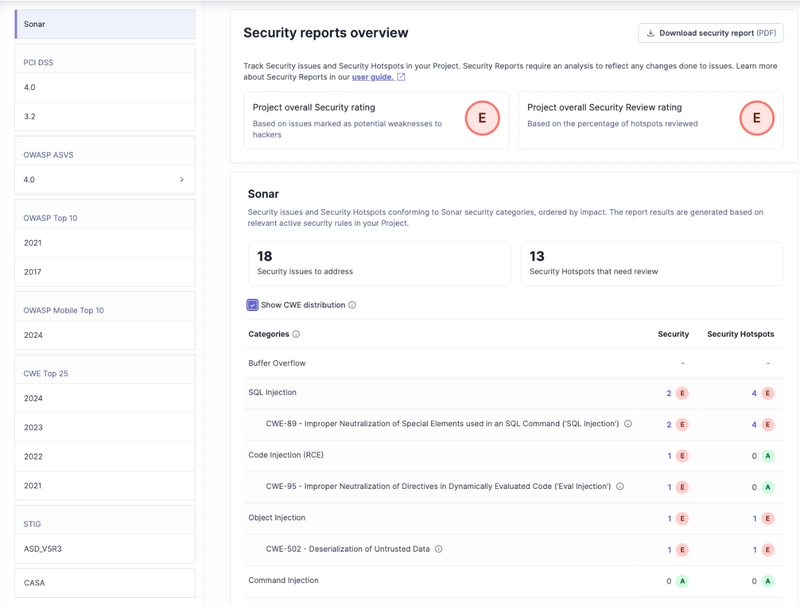
Task: Click info icon next to Categories header
Action: click(x=296, y=334)
